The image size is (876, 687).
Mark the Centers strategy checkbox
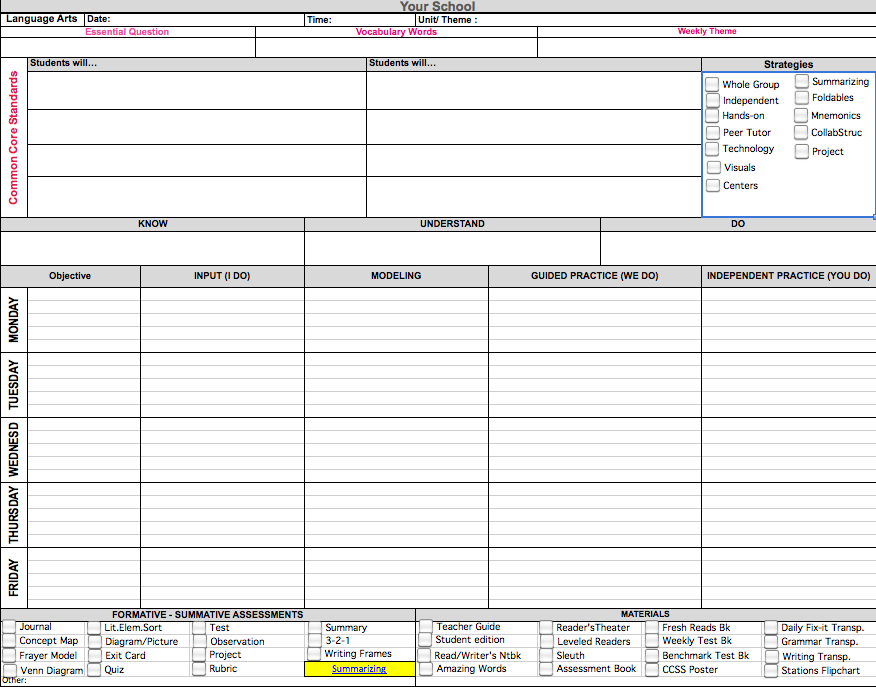[x=712, y=185]
